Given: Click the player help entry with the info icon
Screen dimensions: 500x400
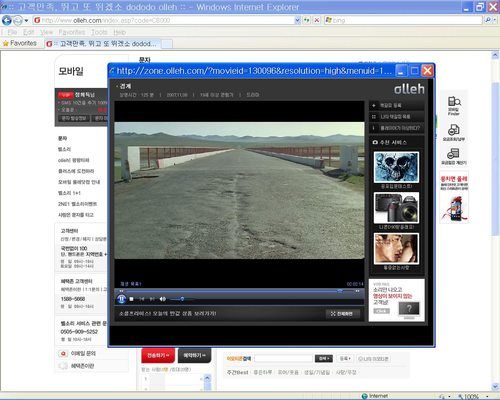Looking at the screenshot, I should point(396,128).
